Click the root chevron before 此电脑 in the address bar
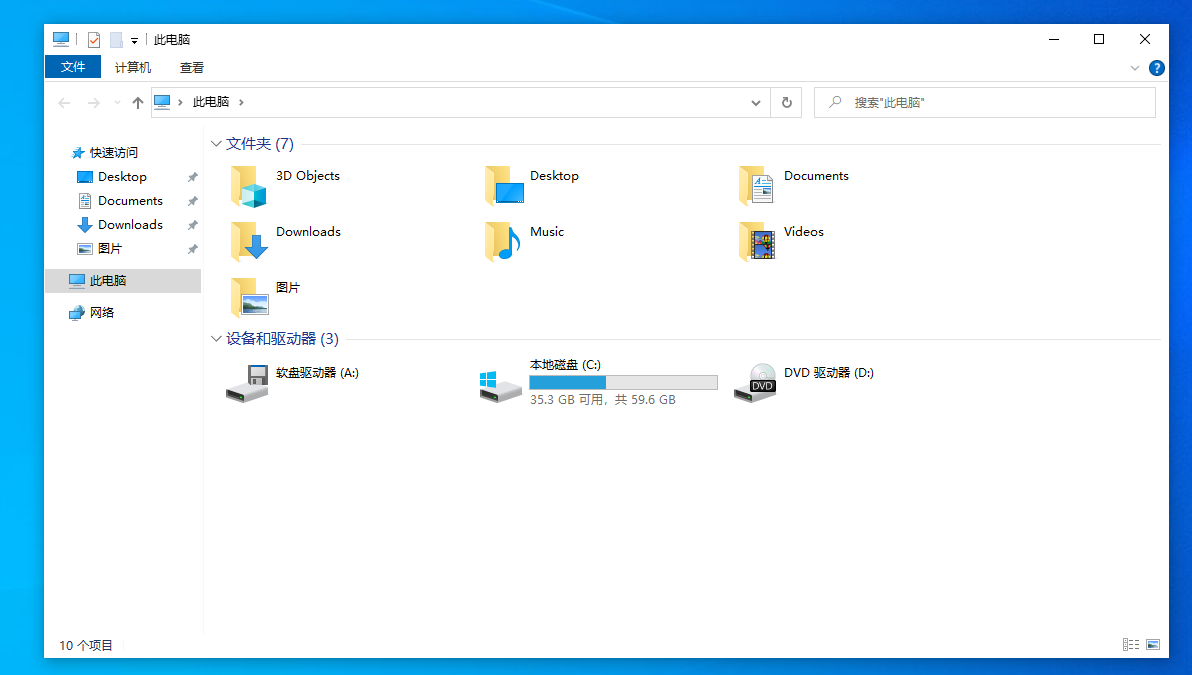 click(x=180, y=102)
